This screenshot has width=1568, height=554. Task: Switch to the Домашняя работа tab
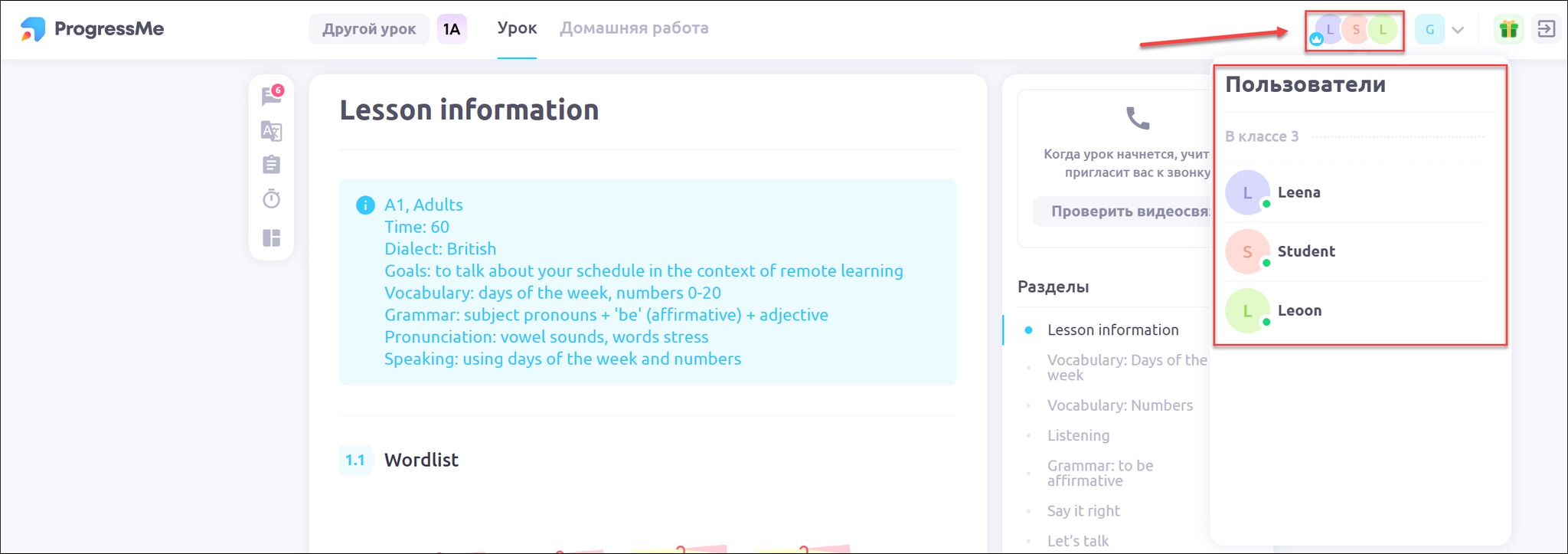click(x=634, y=28)
